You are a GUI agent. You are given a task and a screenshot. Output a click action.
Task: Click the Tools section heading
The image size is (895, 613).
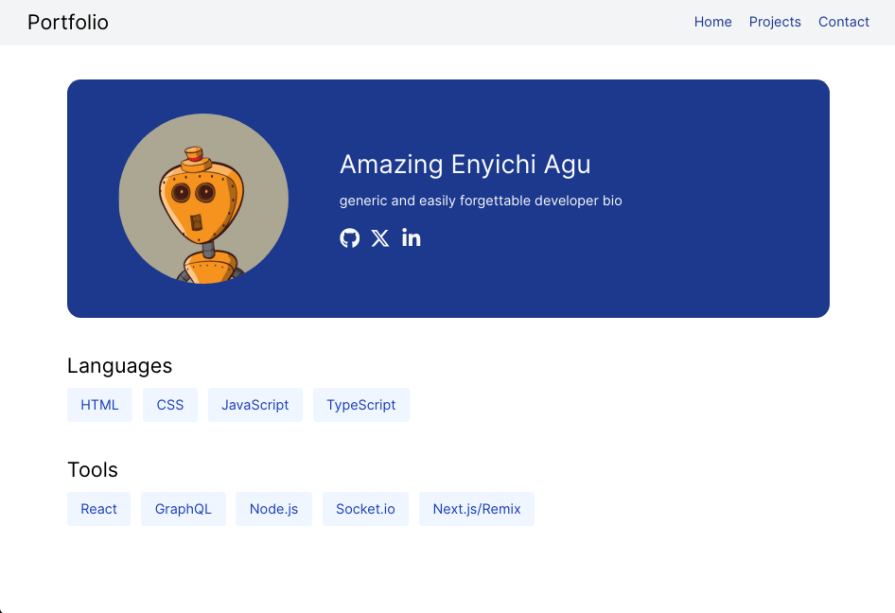[93, 469]
